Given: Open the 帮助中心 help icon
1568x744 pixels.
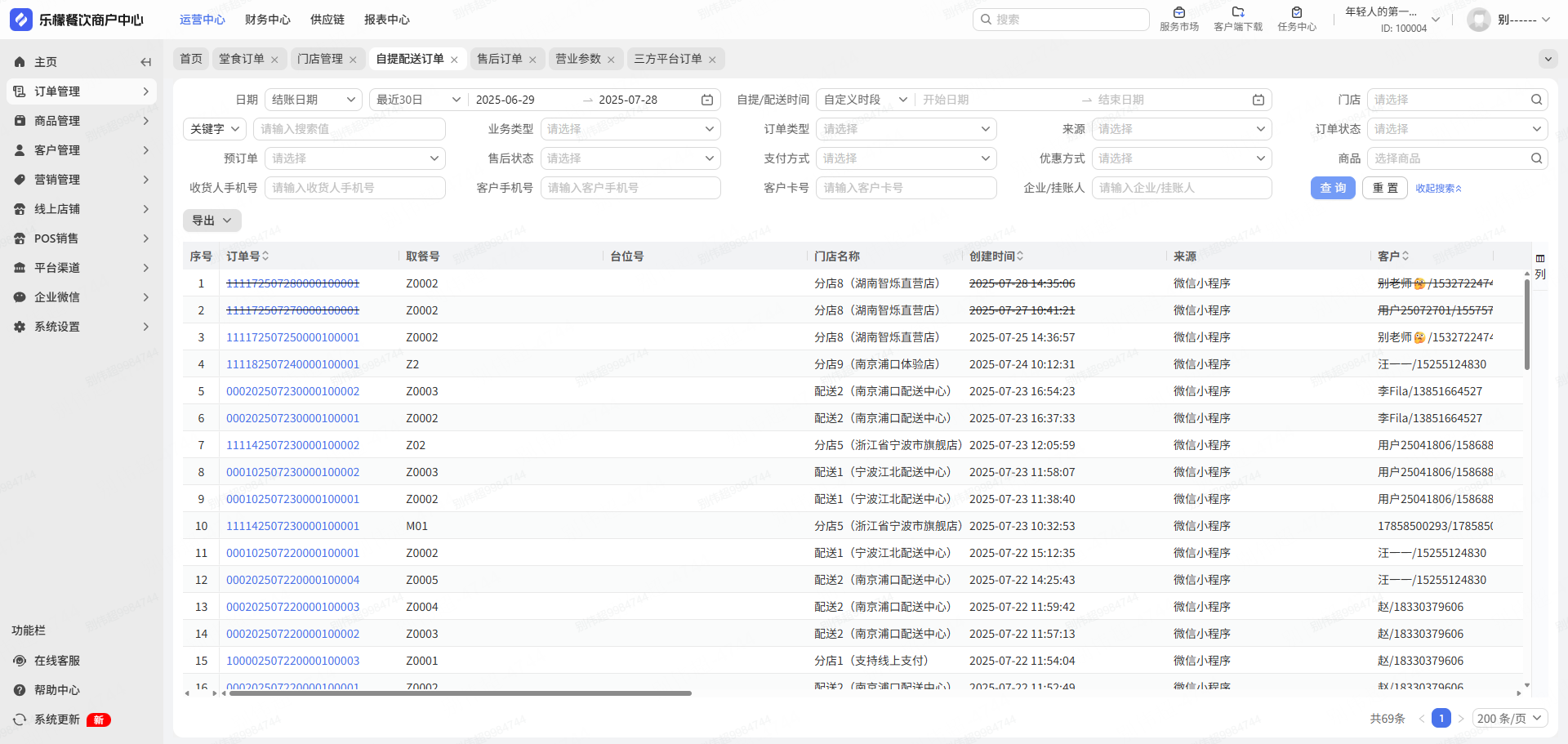Looking at the screenshot, I should coord(20,690).
